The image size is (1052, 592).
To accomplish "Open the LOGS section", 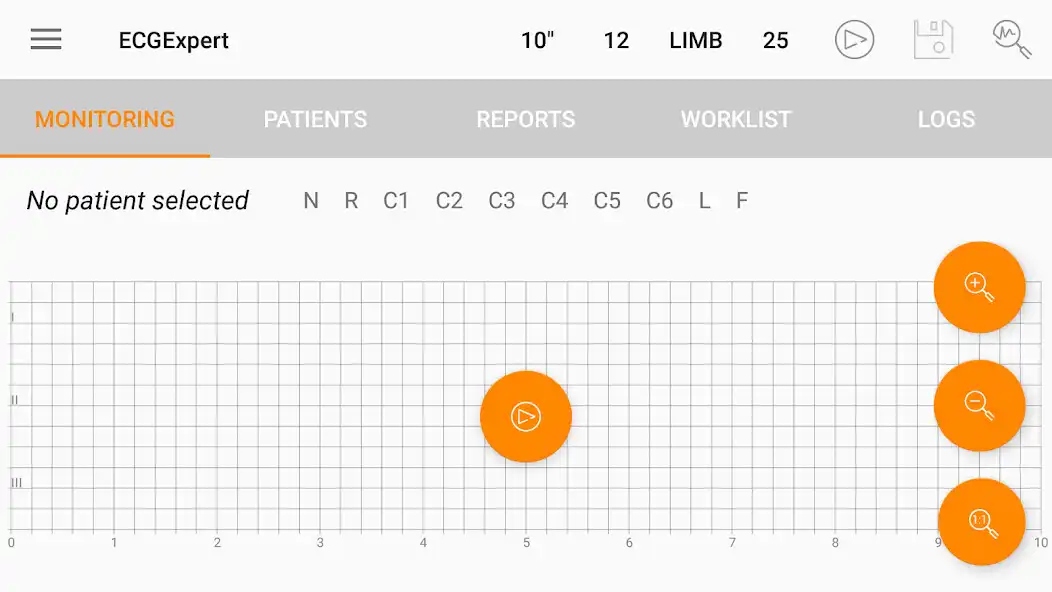I will (x=946, y=118).
